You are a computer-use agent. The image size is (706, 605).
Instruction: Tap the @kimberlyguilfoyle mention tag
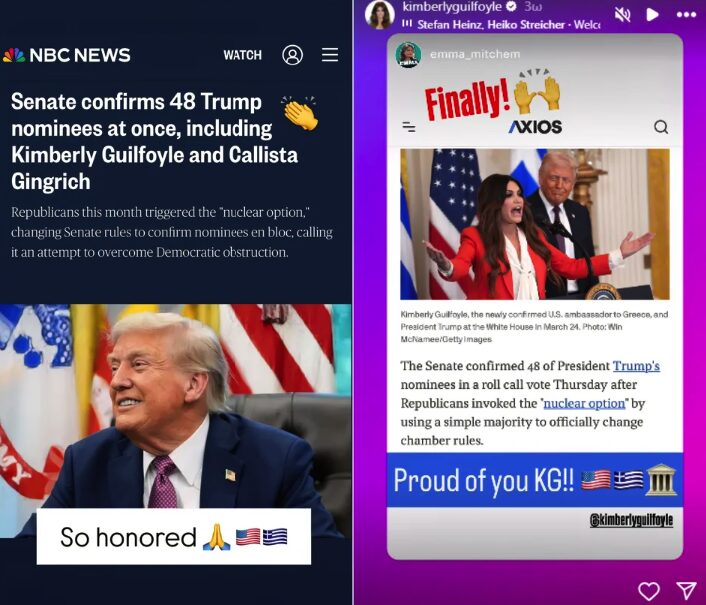coord(631,520)
